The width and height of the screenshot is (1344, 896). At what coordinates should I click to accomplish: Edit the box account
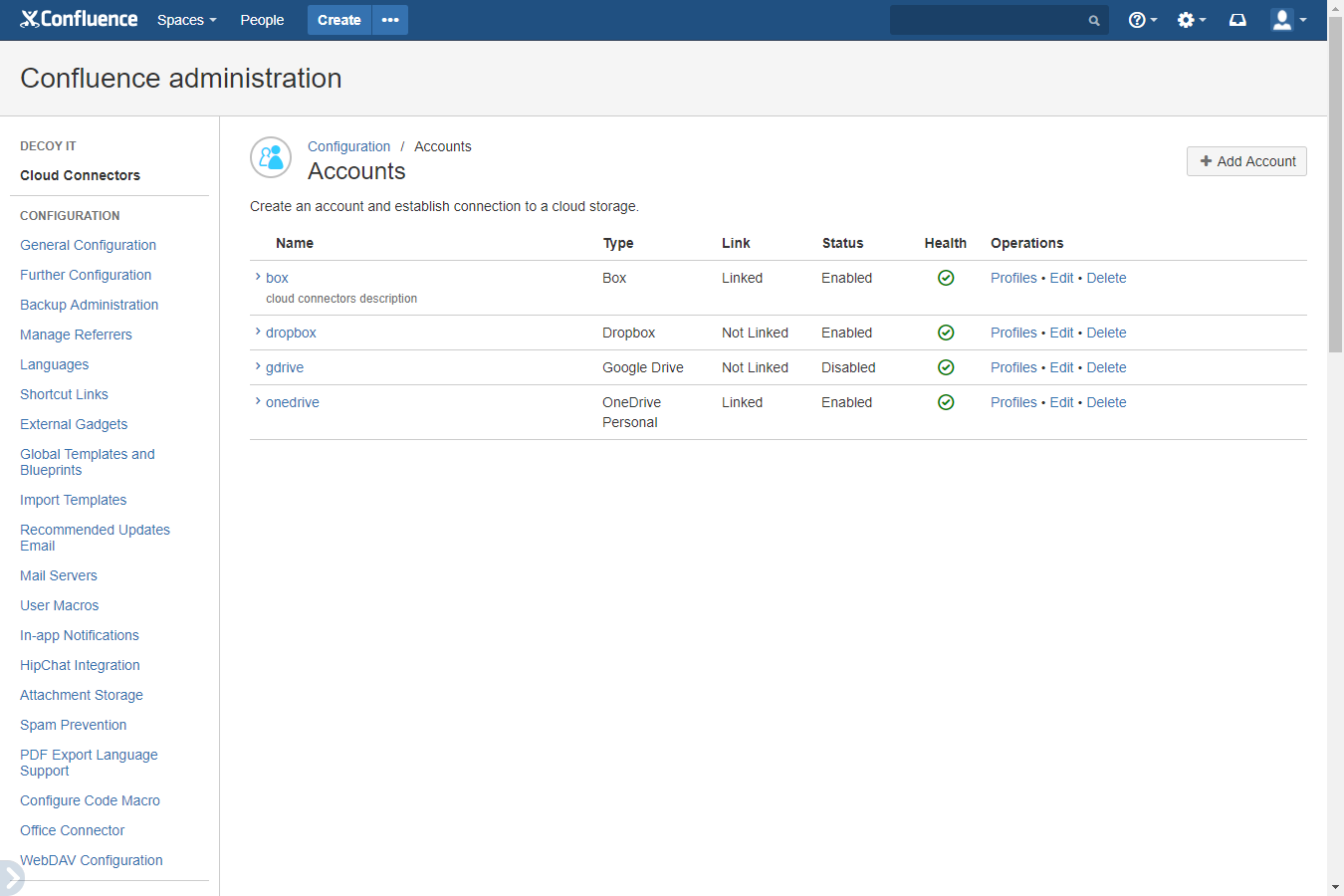pyautogui.click(x=1061, y=278)
